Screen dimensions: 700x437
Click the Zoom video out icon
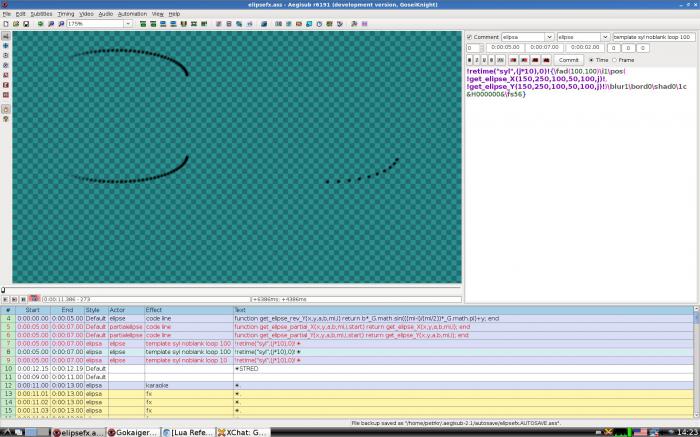pyautogui.click(x=61, y=24)
